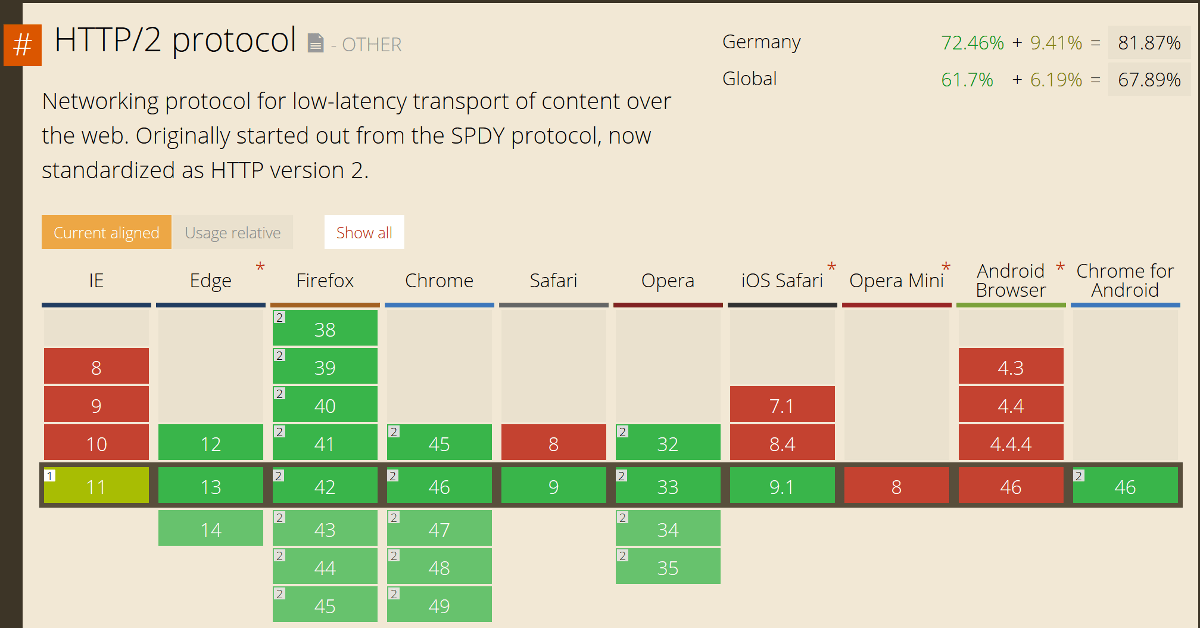Toggle "Show all" browser versions
Image resolution: width=1200 pixels, height=628 pixels.
point(364,231)
